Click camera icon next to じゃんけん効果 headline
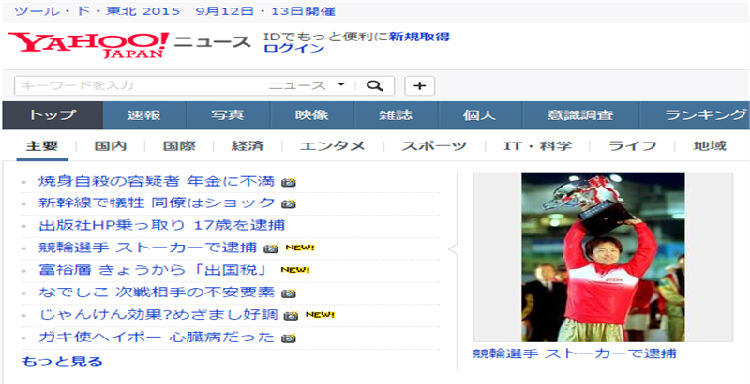Image resolution: width=750 pixels, height=384 pixels. click(x=291, y=316)
